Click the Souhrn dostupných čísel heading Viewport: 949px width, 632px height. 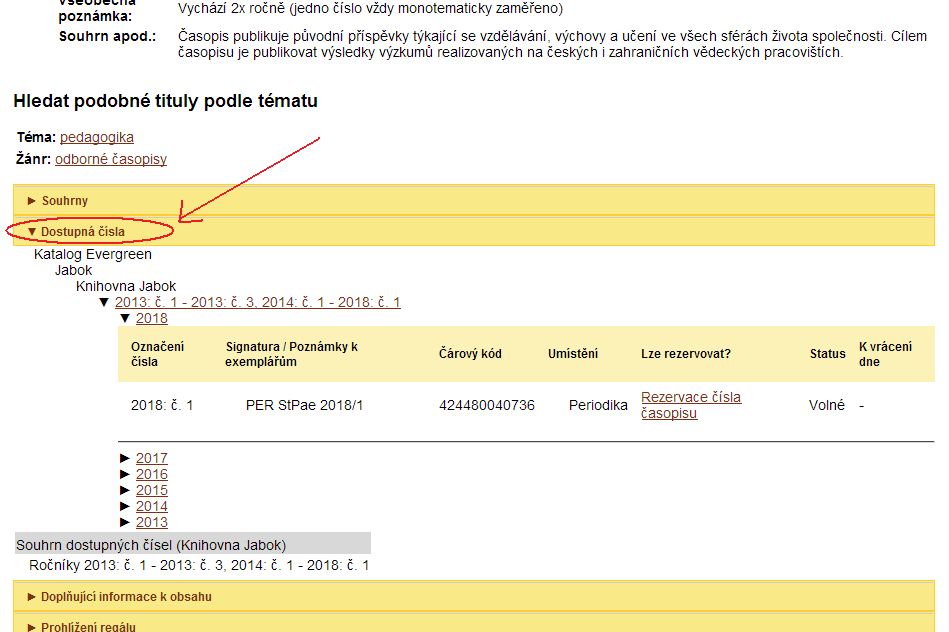coord(151,545)
